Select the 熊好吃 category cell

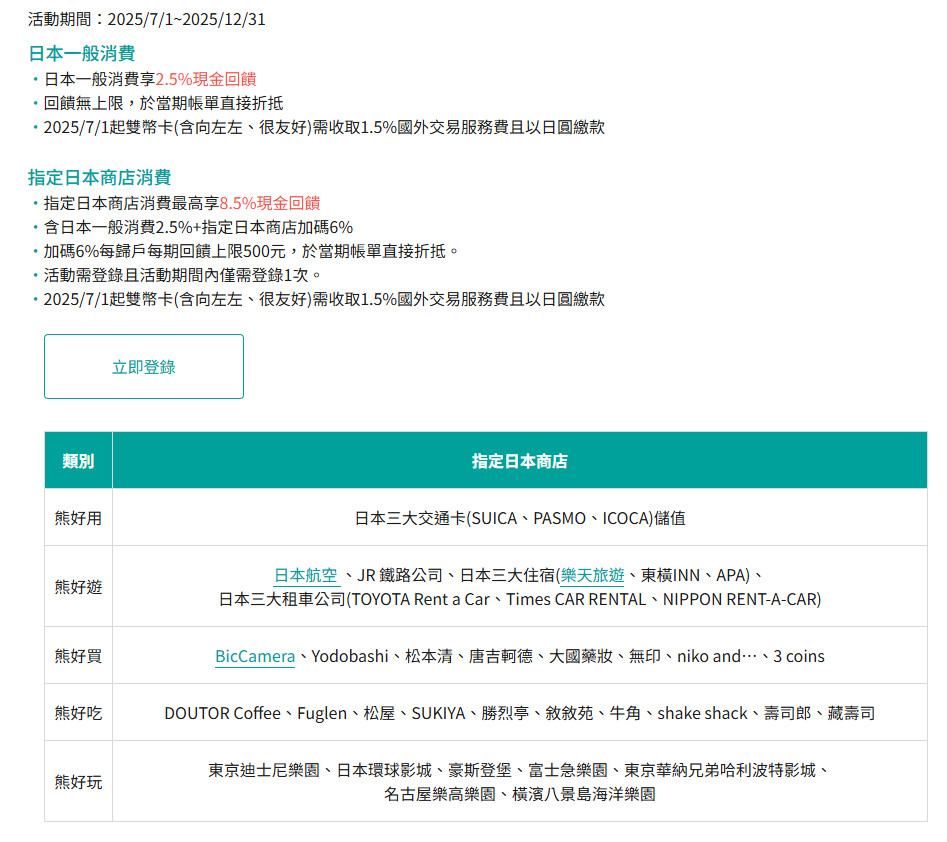pos(78,713)
